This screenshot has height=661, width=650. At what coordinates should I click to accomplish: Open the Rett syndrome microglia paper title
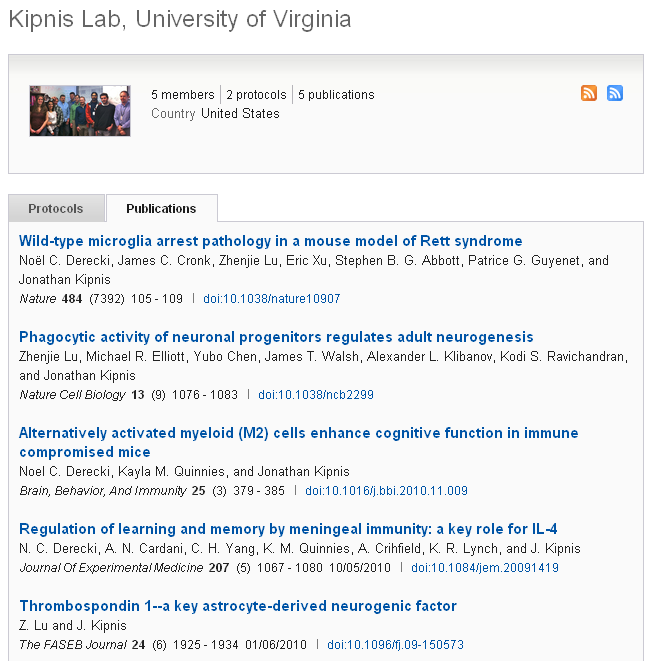[x=270, y=241]
